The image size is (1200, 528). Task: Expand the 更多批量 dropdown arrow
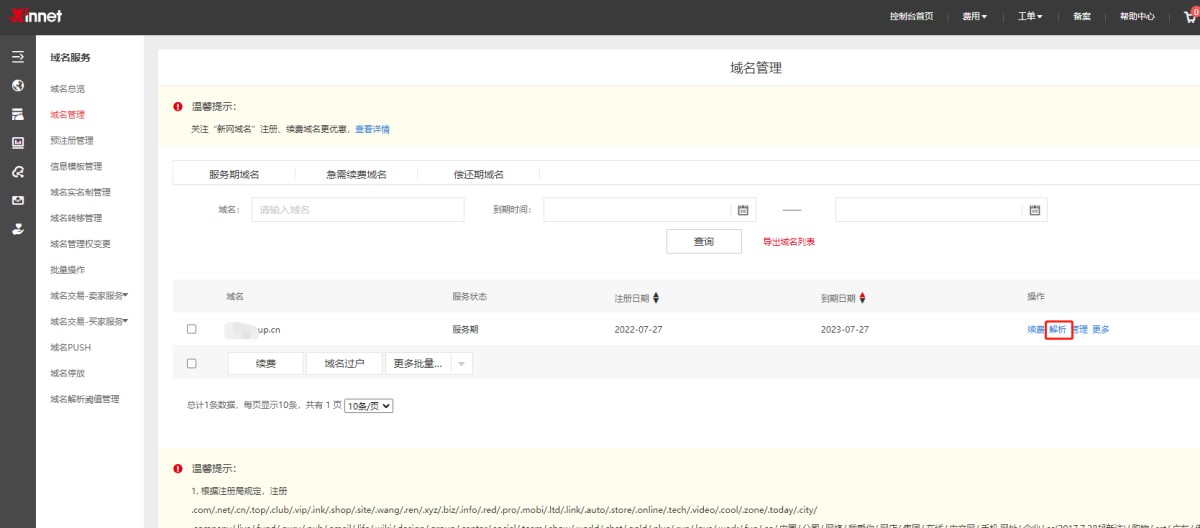pos(461,364)
